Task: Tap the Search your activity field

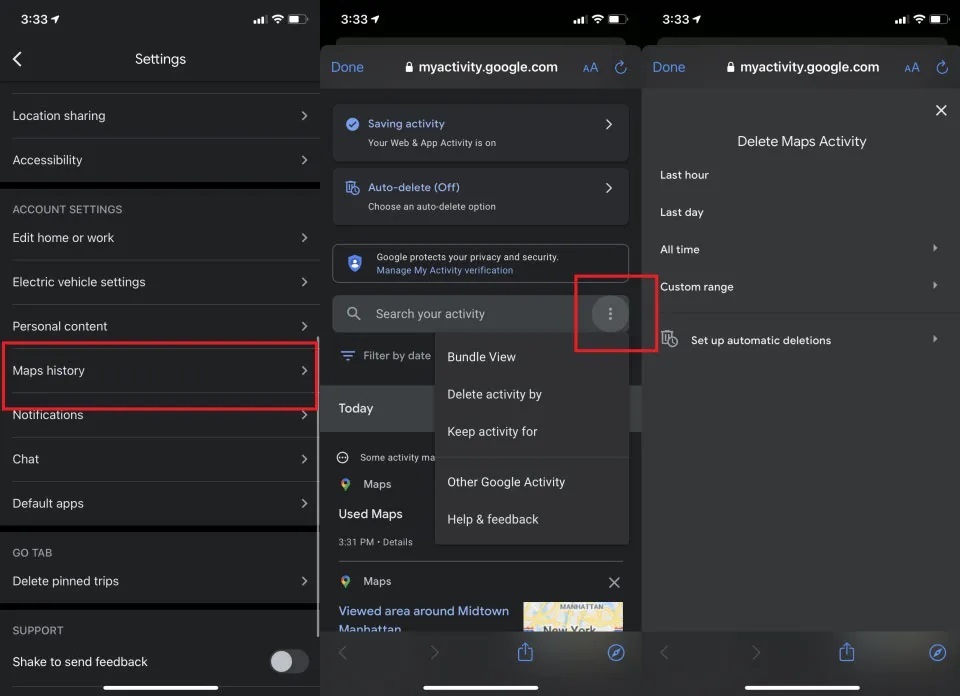Action: click(460, 314)
